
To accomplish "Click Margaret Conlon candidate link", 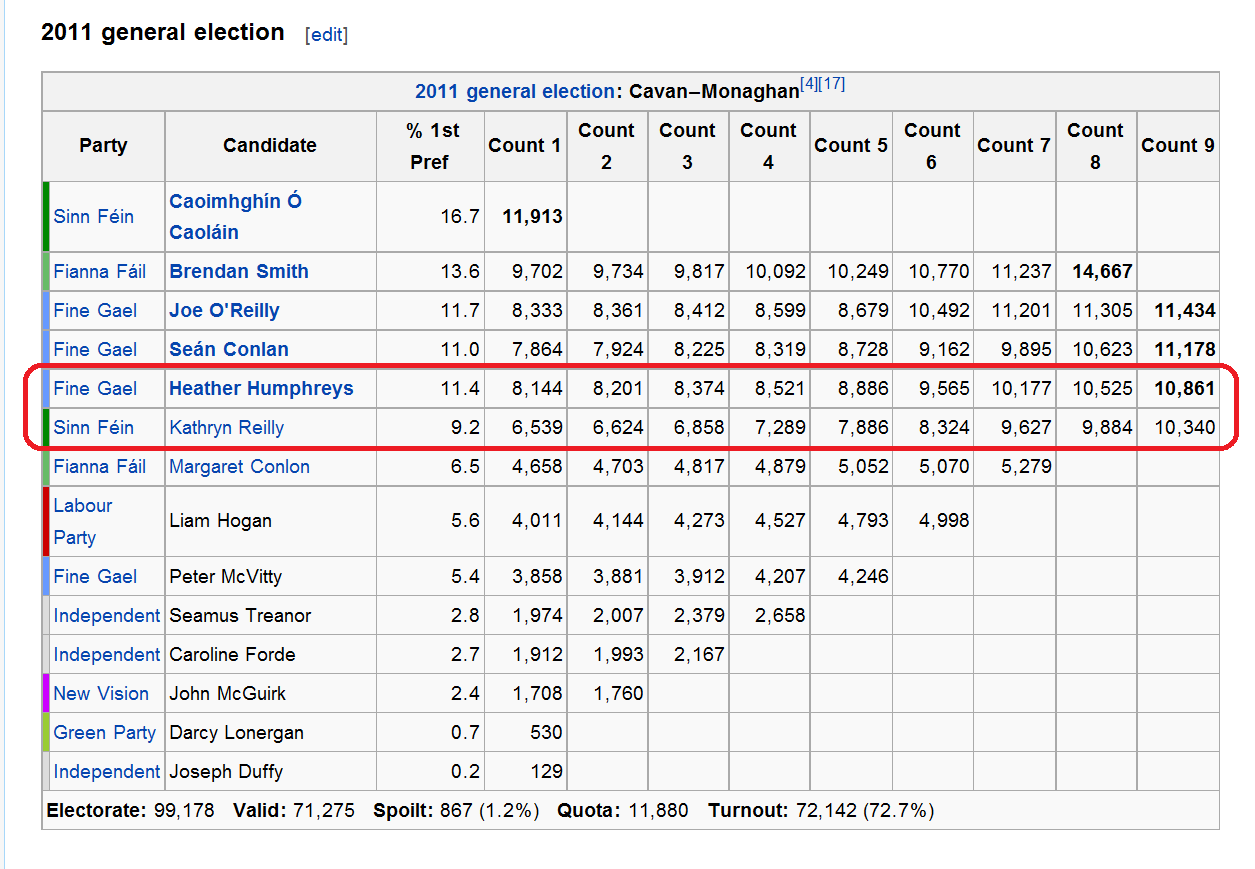I will point(239,466).
